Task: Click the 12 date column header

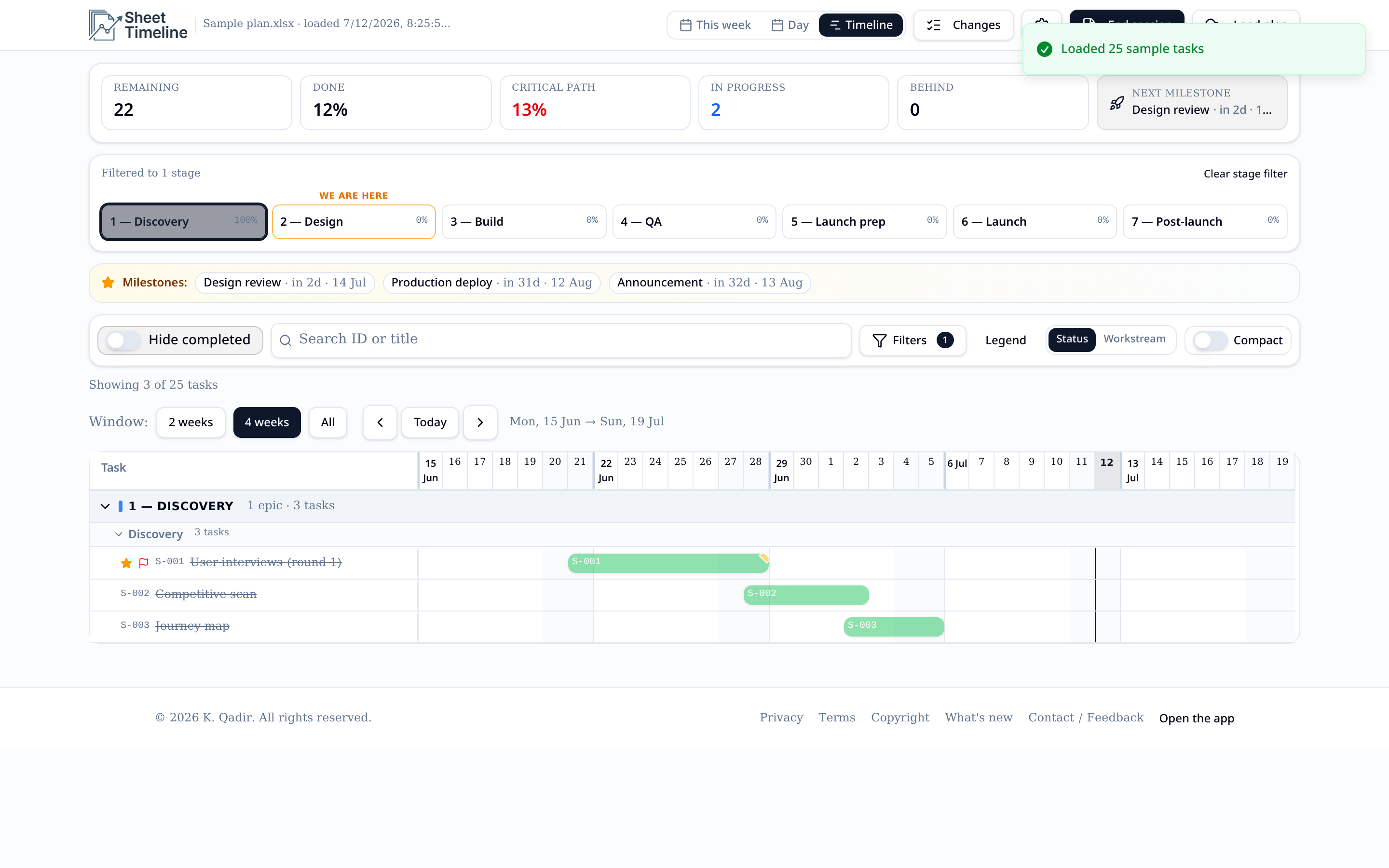Action: tap(1106, 470)
